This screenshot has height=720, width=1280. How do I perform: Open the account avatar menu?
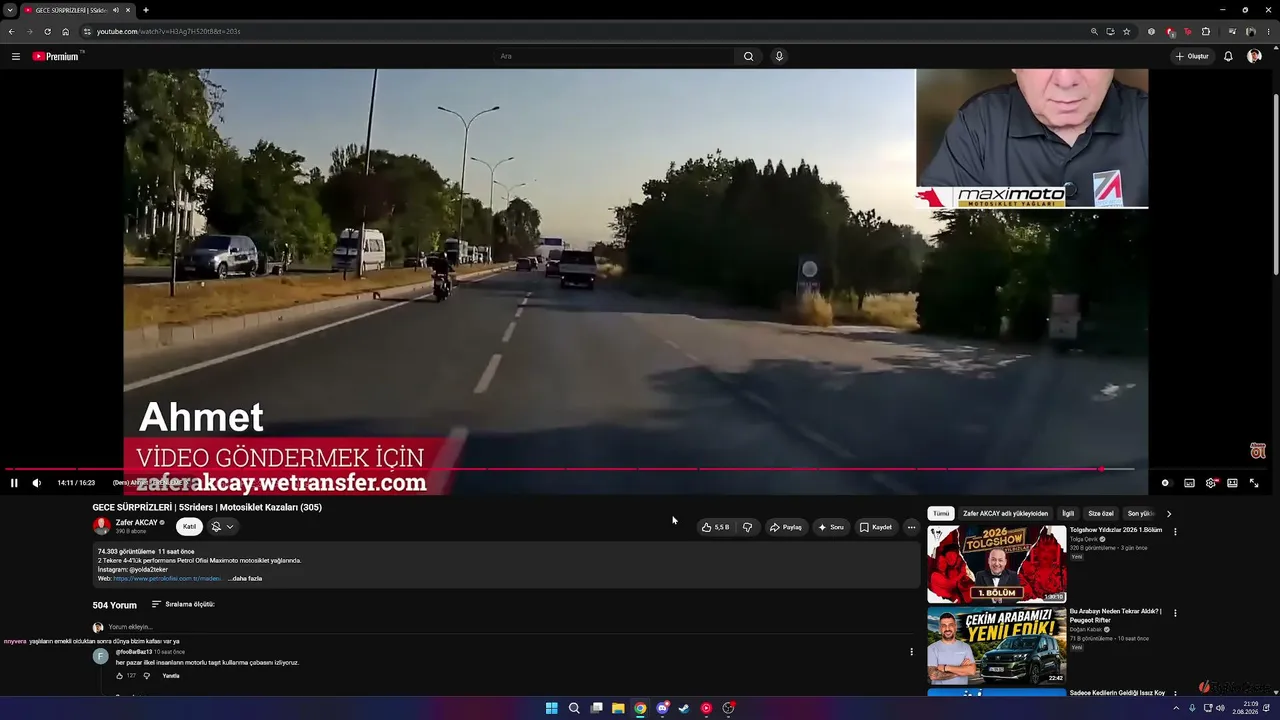[x=1254, y=56]
